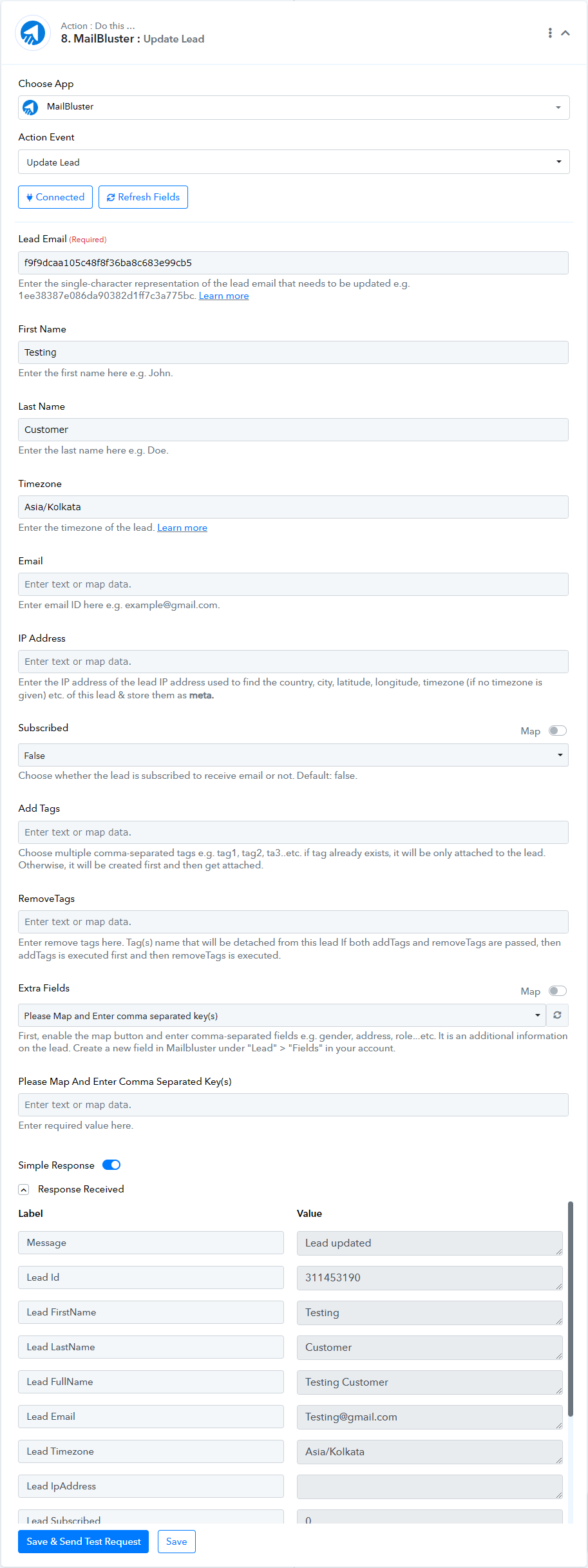This screenshot has height=1568, width=588.
Task: Open the Subscribed False dropdown
Action: 293,755
